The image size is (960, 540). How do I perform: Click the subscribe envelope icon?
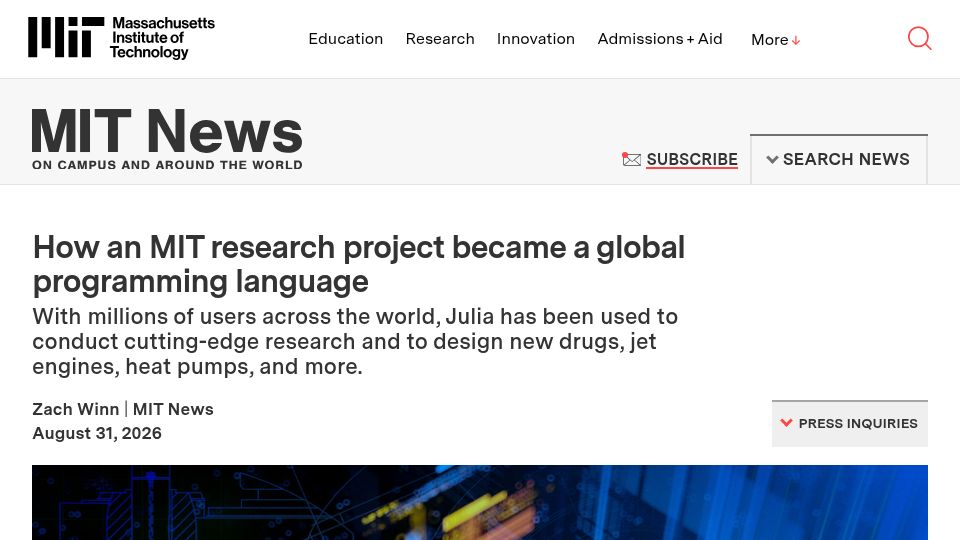(631, 159)
